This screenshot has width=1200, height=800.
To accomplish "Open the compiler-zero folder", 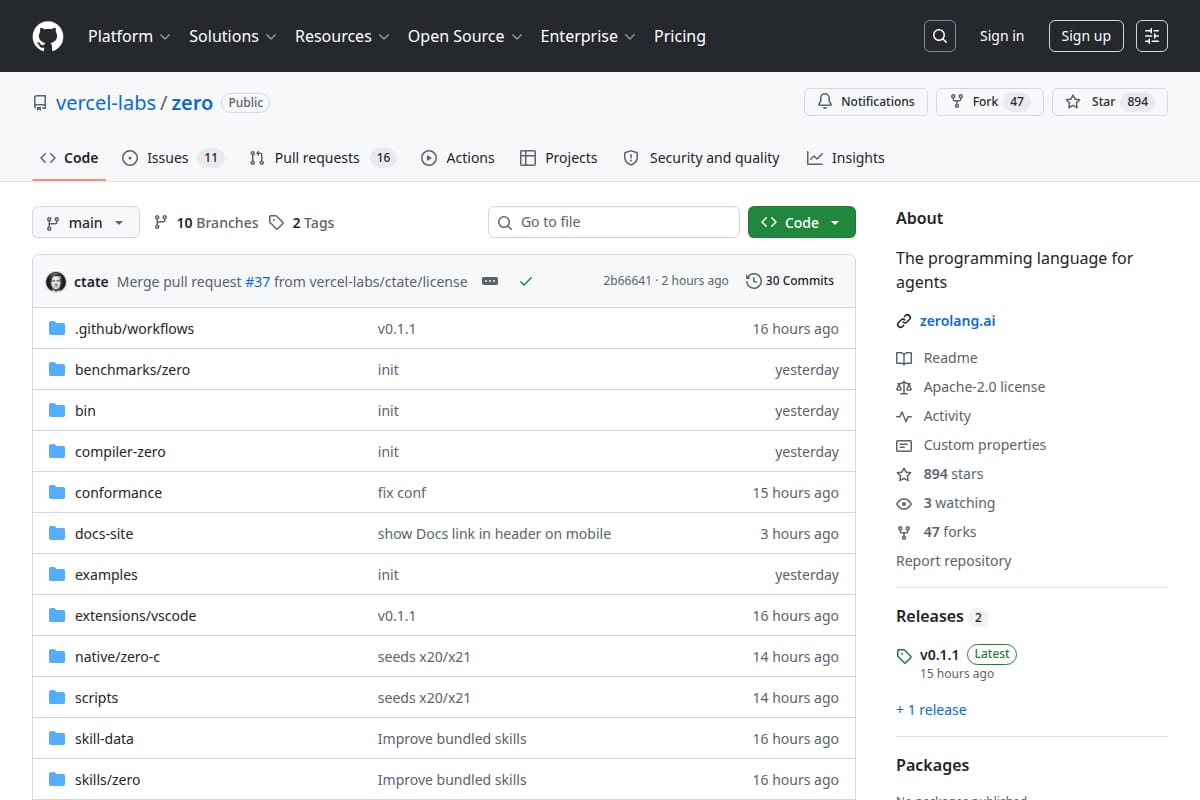I will click(120, 452).
